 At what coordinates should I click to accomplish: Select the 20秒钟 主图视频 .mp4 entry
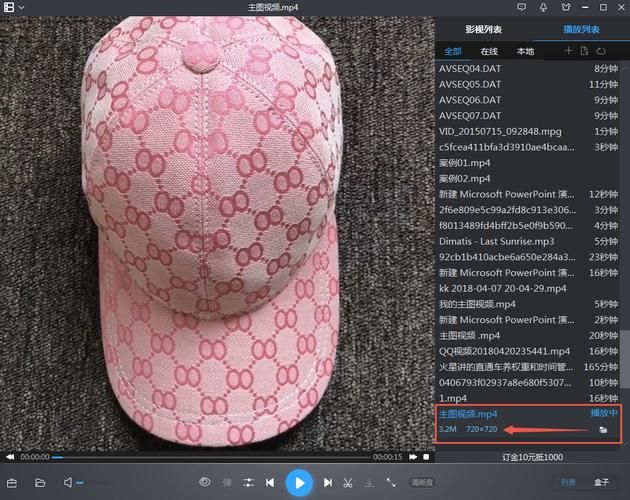(528, 336)
